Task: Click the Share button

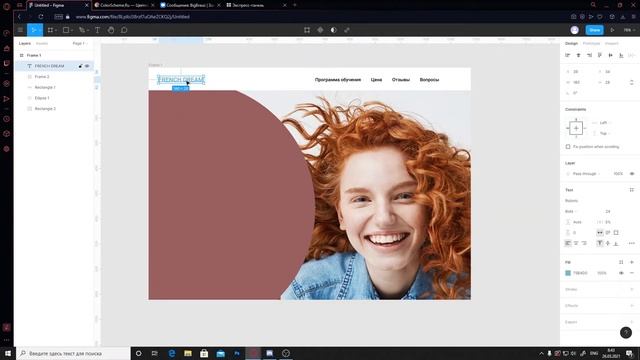Action: 595,30
